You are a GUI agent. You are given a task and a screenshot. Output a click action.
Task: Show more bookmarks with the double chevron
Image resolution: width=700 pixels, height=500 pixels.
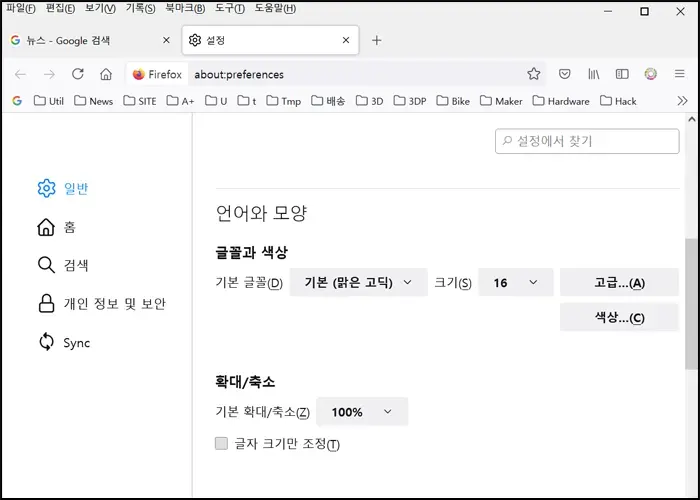click(682, 101)
